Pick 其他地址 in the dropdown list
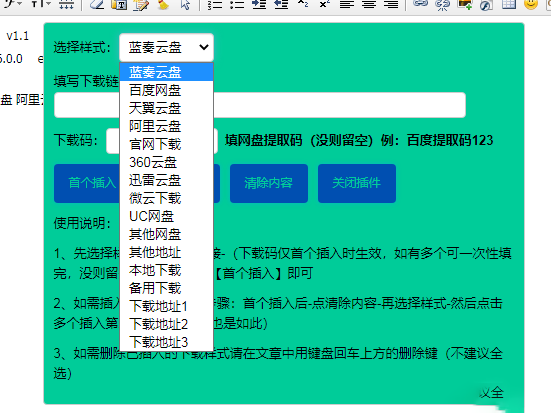 pos(166,252)
